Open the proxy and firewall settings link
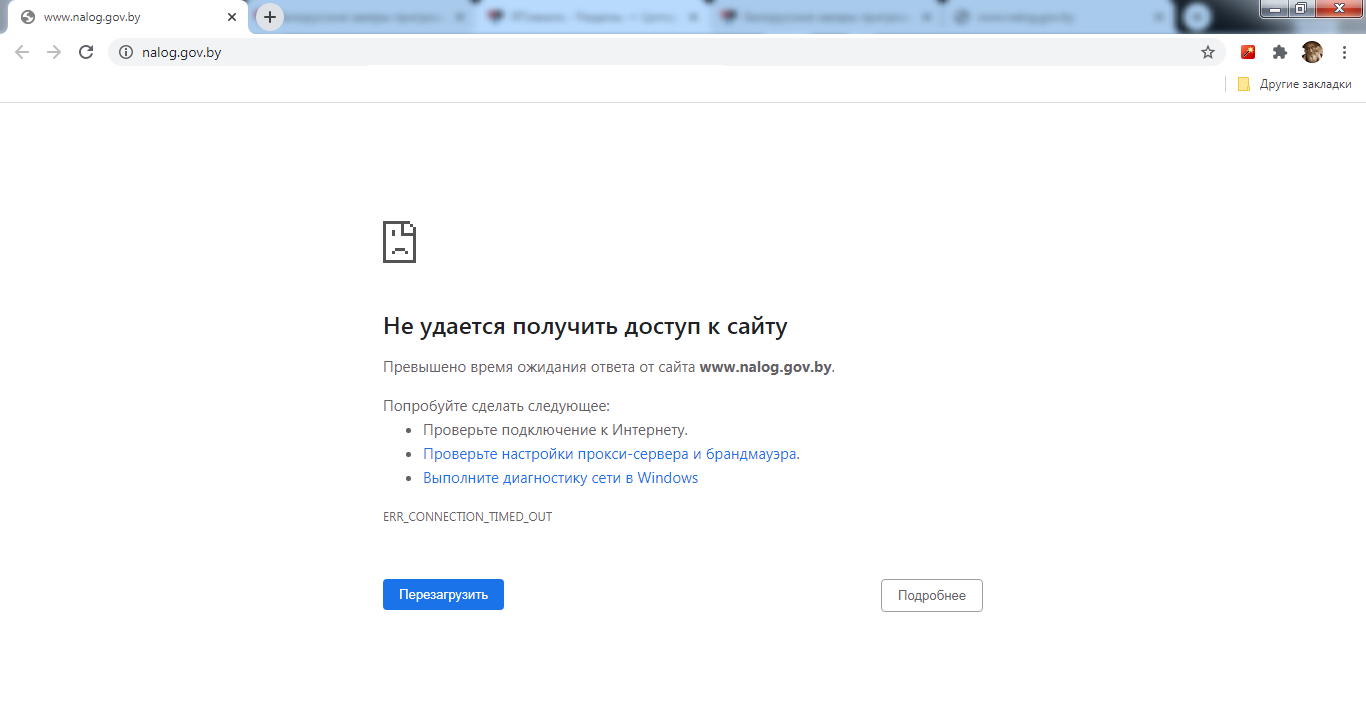This screenshot has width=1366, height=728. click(611, 453)
